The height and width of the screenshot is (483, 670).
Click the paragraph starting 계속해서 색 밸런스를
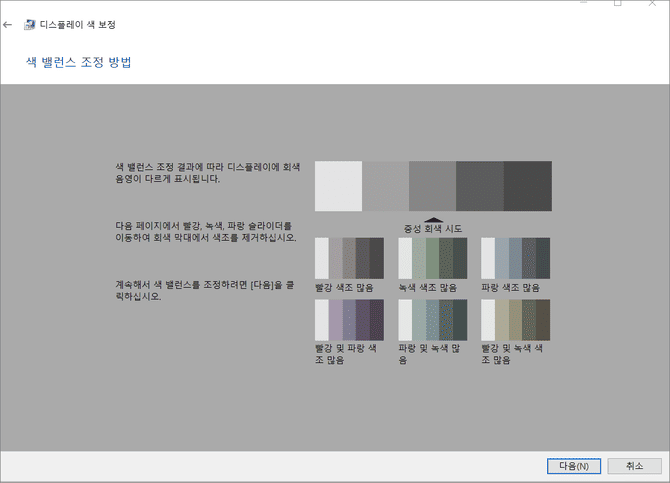[205, 291]
